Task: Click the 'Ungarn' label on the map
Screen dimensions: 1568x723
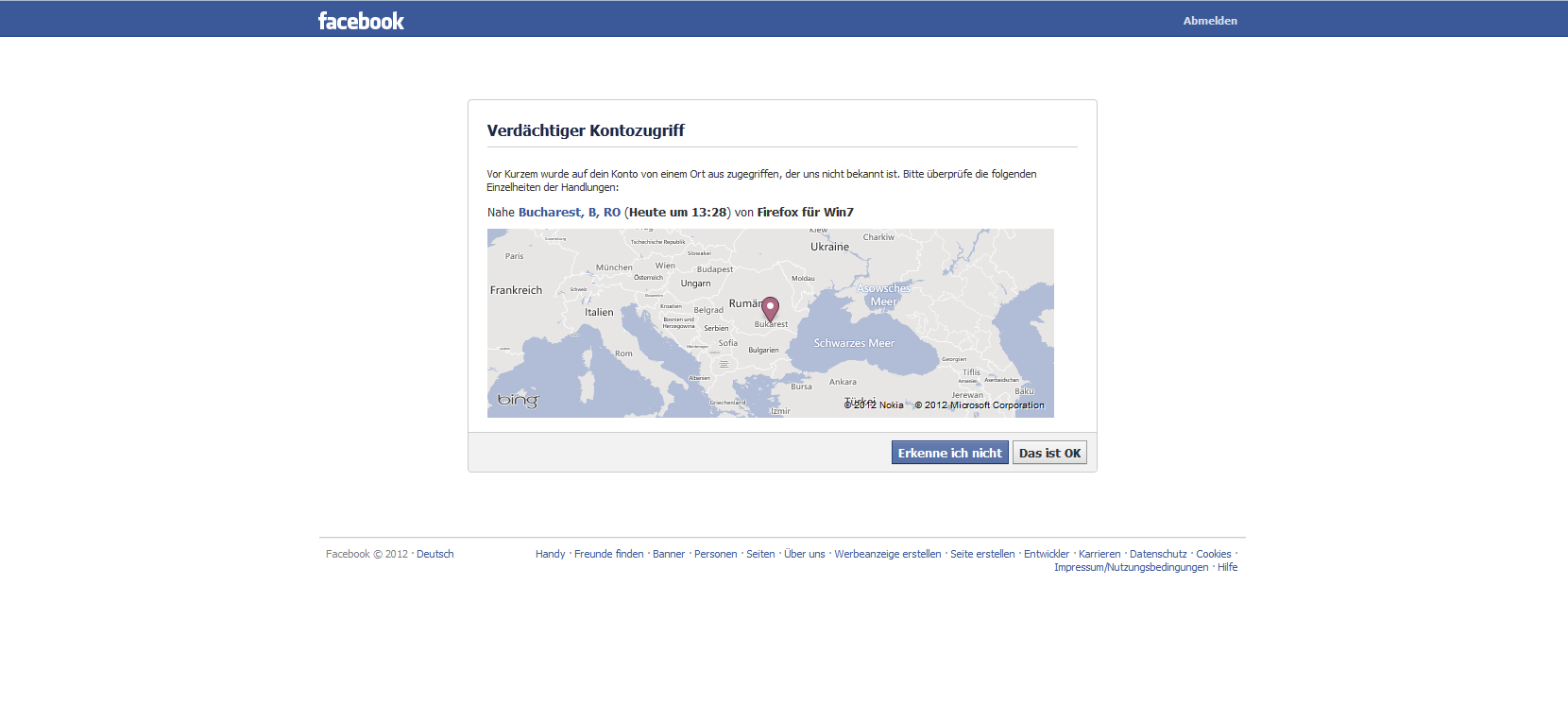Action: pos(695,284)
